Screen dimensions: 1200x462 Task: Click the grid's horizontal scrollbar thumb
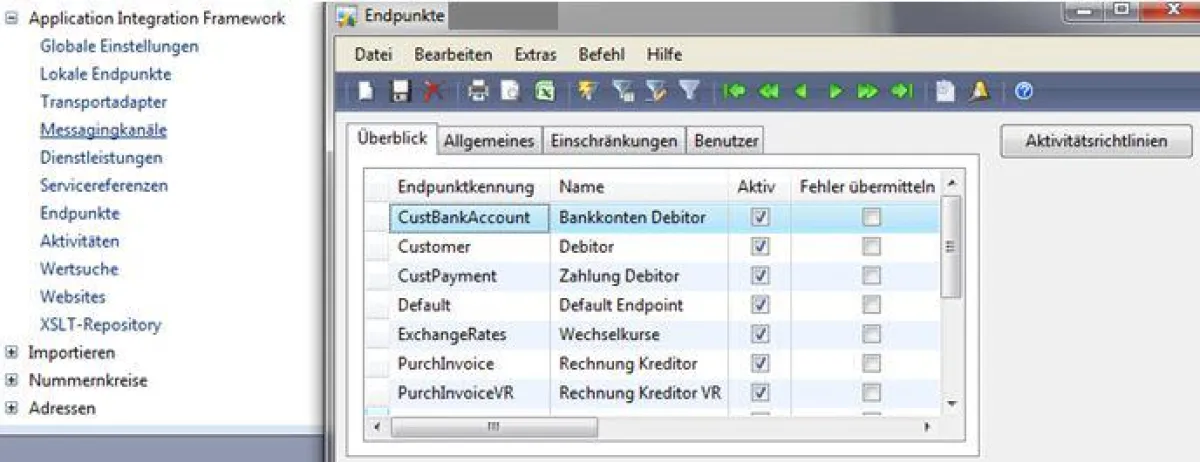tap(494, 427)
